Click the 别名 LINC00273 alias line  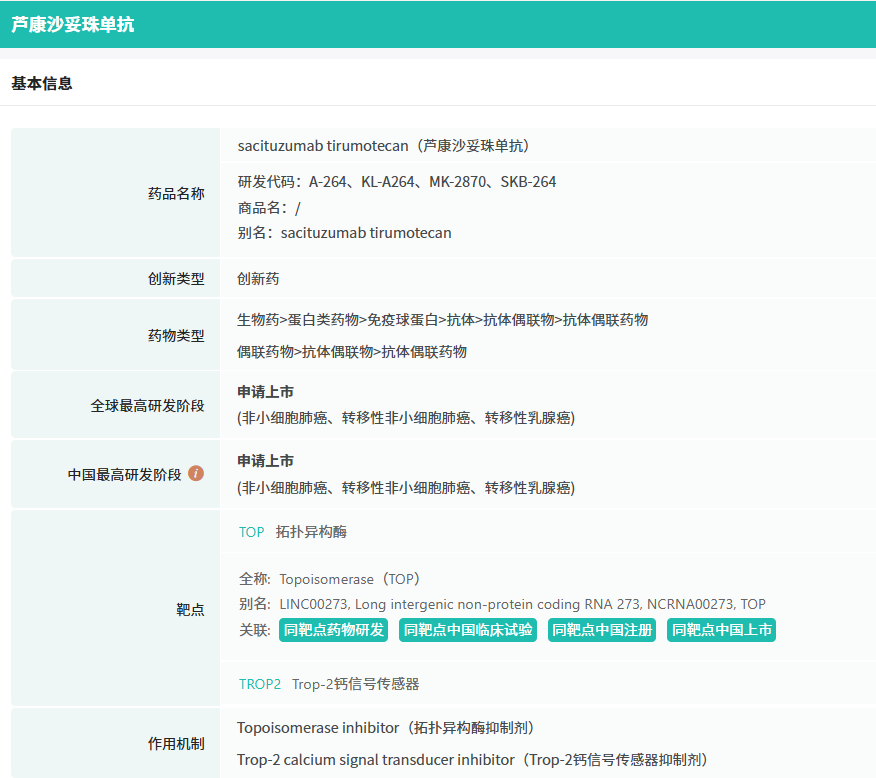(x=502, y=604)
